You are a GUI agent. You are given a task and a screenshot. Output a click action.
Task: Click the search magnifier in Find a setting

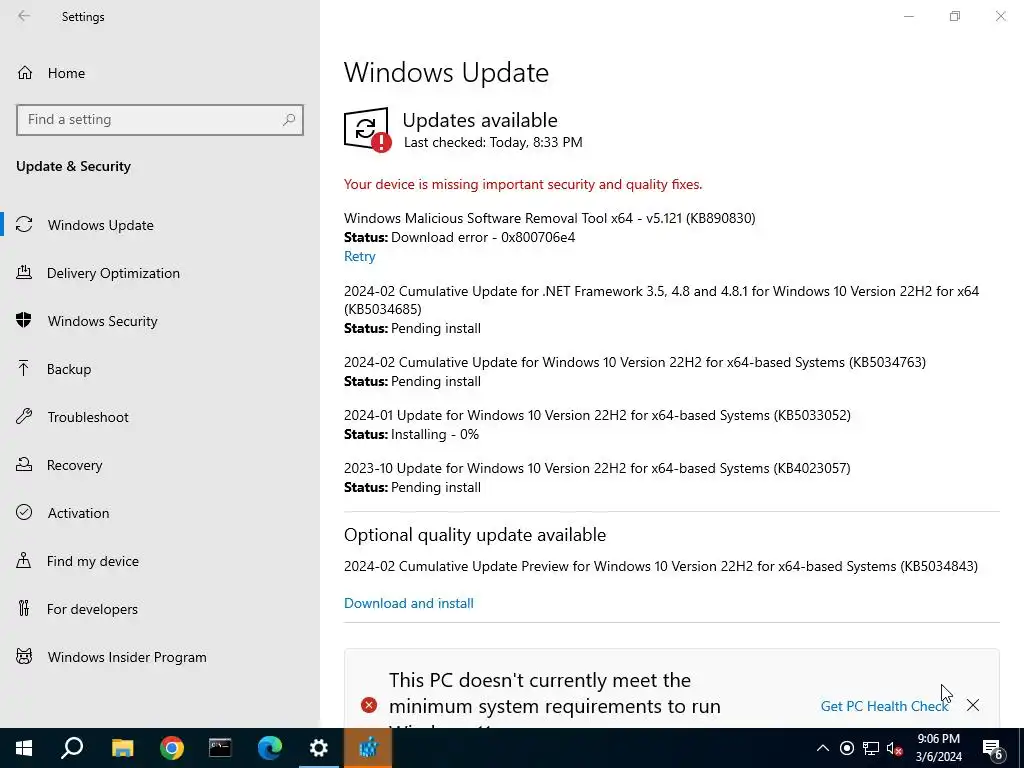click(289, 120)
